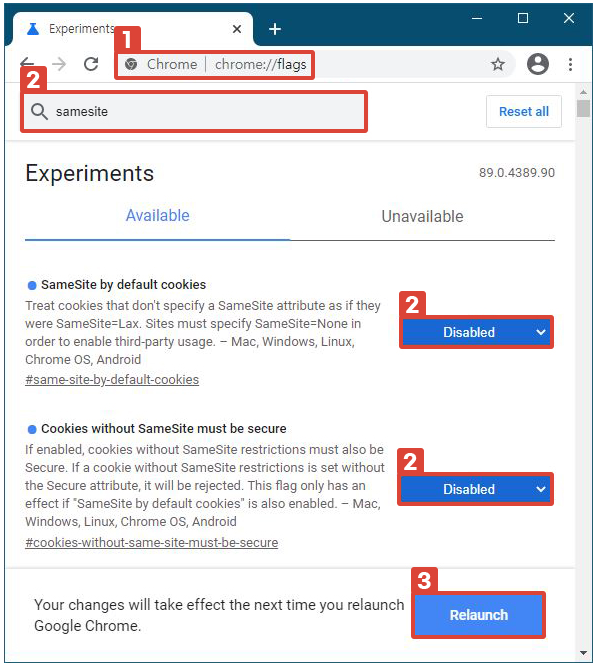Image resolution: width=596 pixels, height=669 pixels.
Task: Click the Chrome site info icon
Action: pos(131,64)
